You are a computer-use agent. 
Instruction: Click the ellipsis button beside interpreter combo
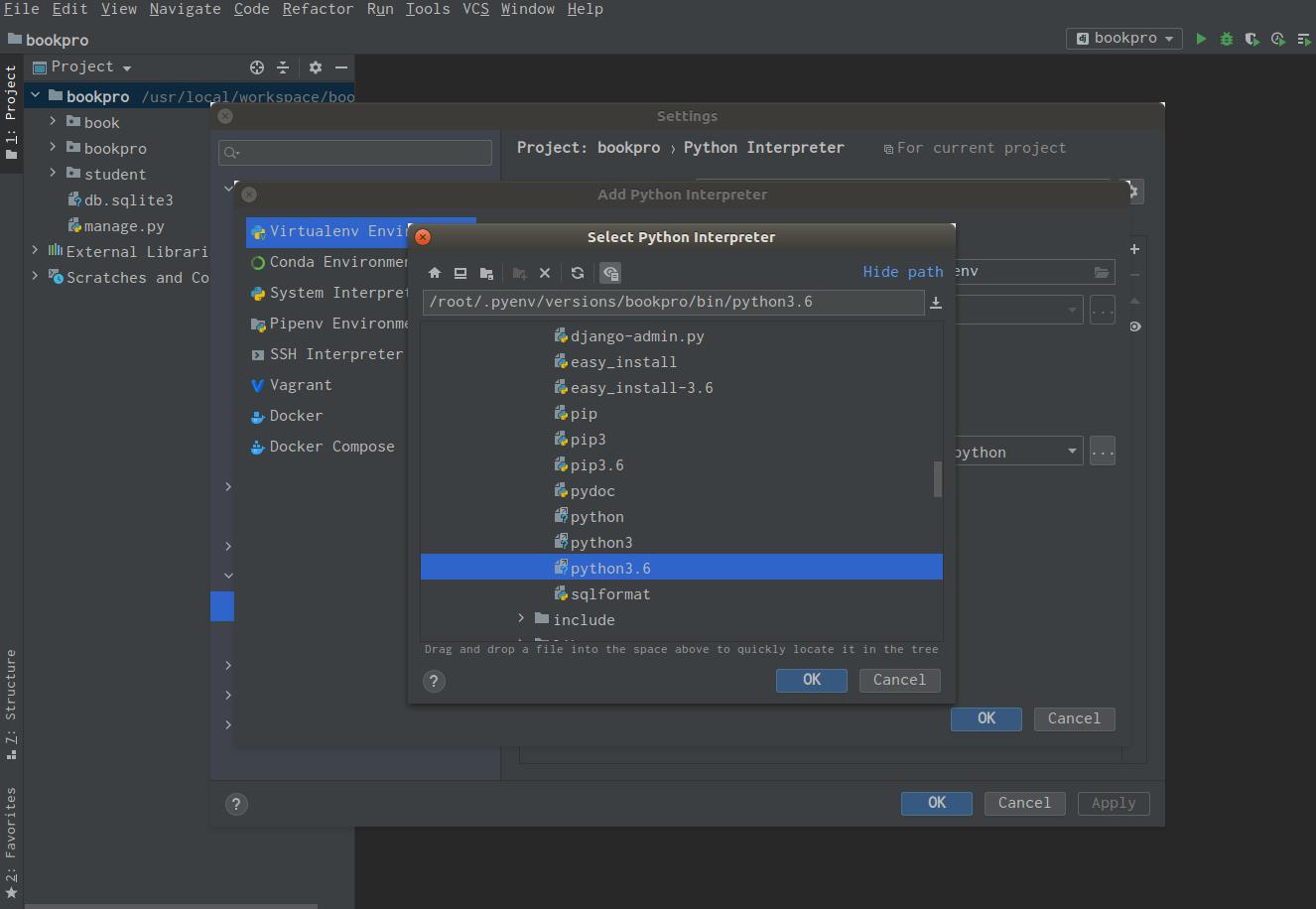(1102, 452)
